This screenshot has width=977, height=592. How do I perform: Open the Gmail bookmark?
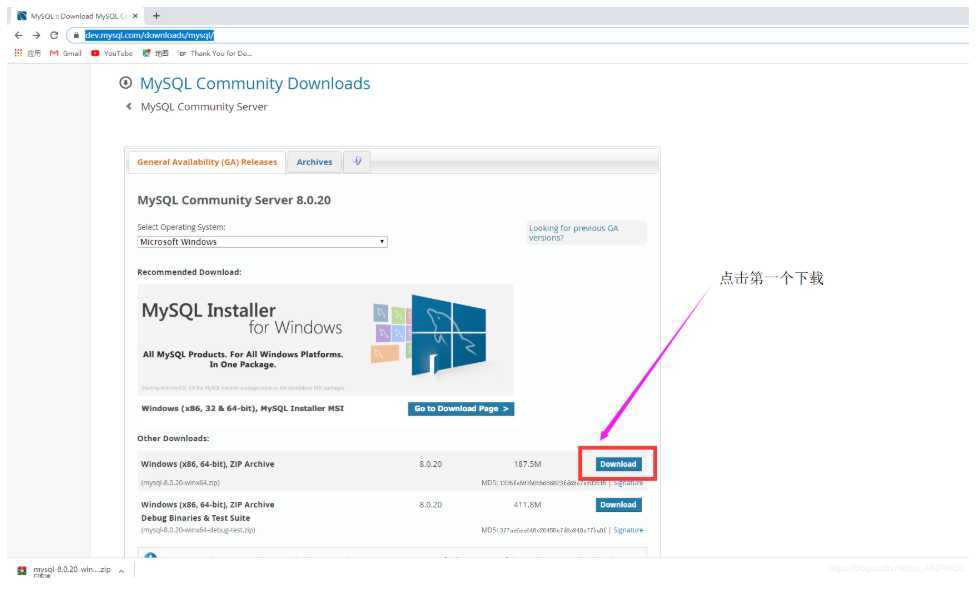65,54
